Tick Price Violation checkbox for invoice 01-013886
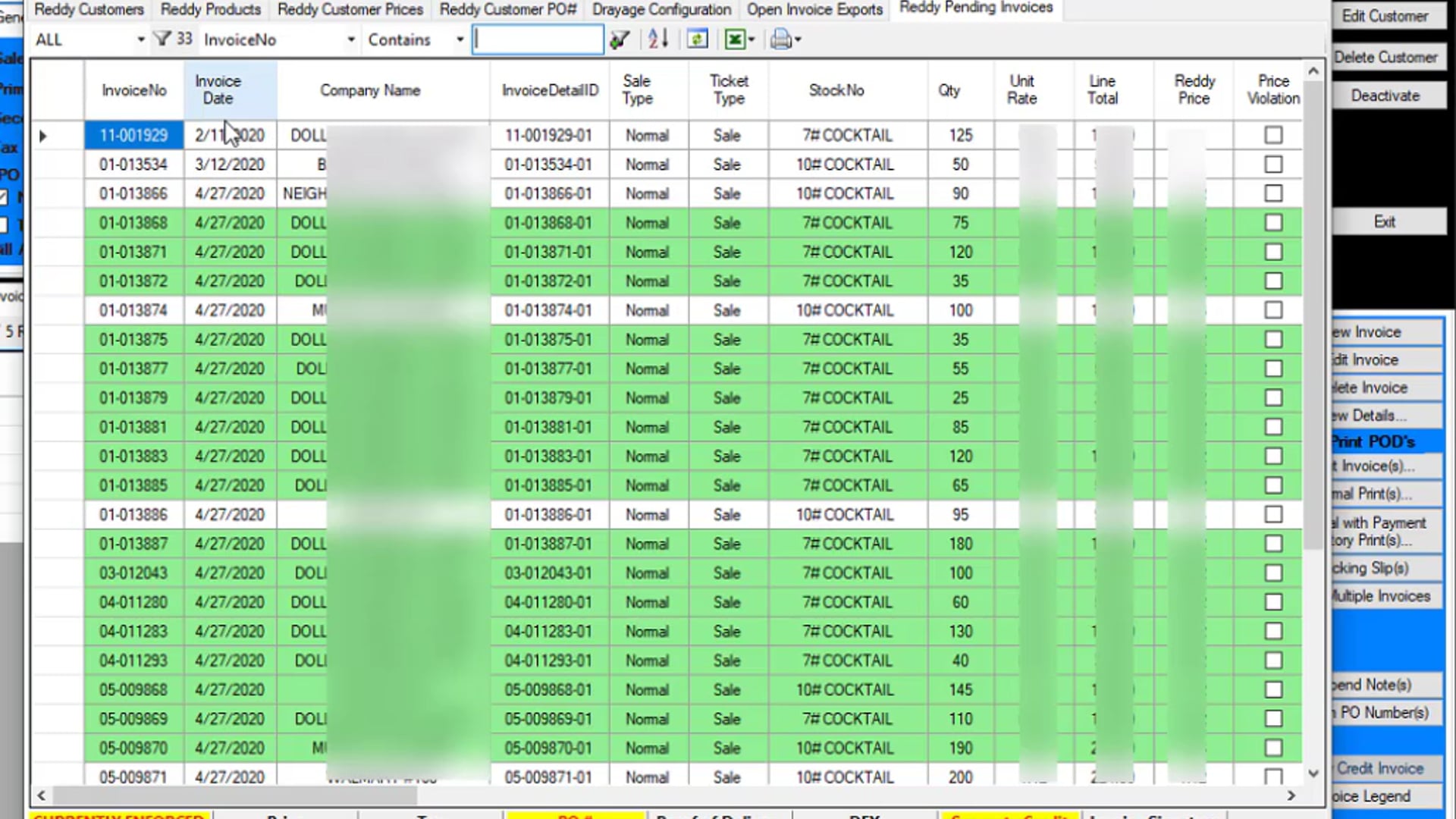 click(x=1273, y=514)
